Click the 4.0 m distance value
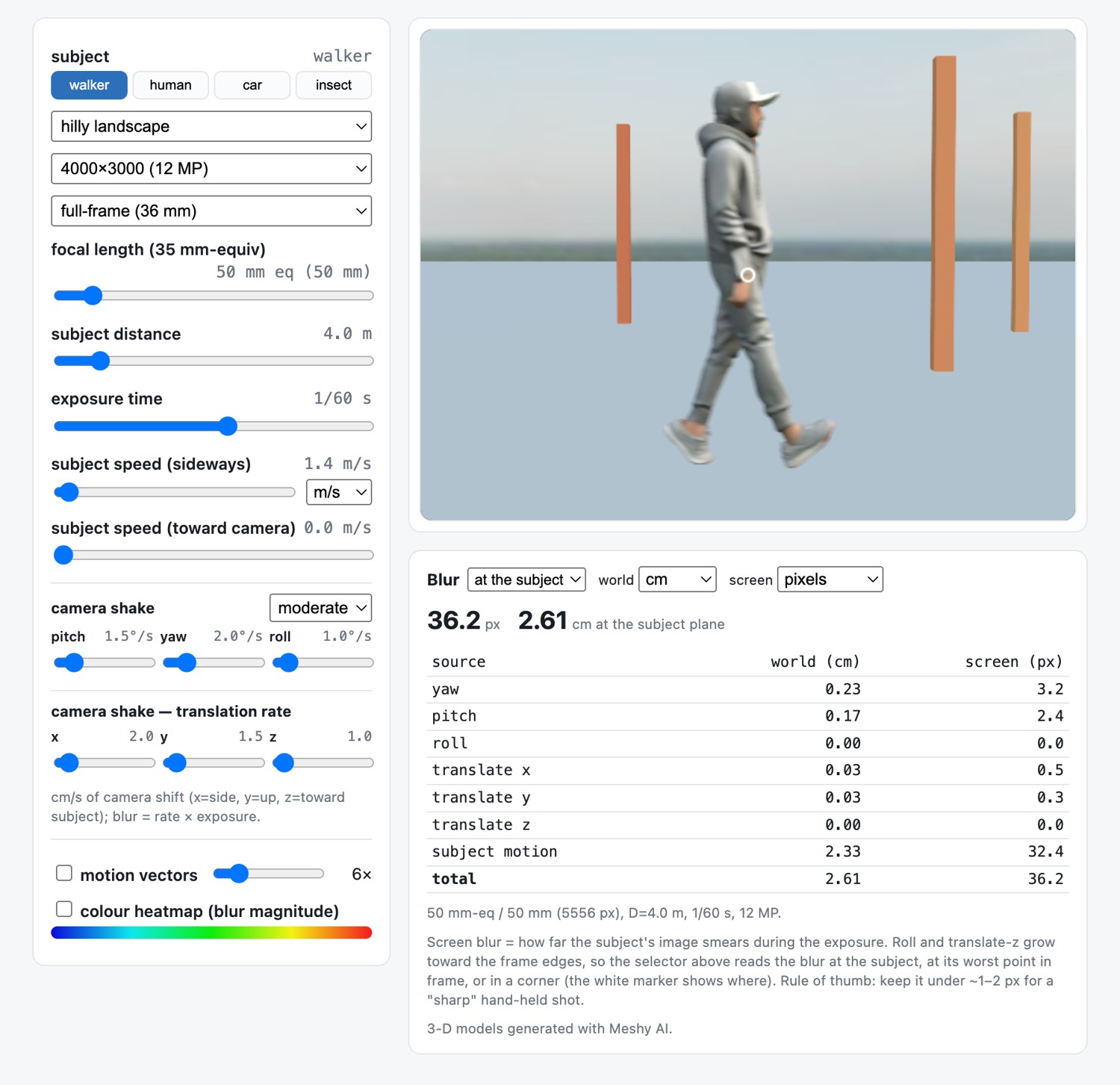 [x=347, y=334]
